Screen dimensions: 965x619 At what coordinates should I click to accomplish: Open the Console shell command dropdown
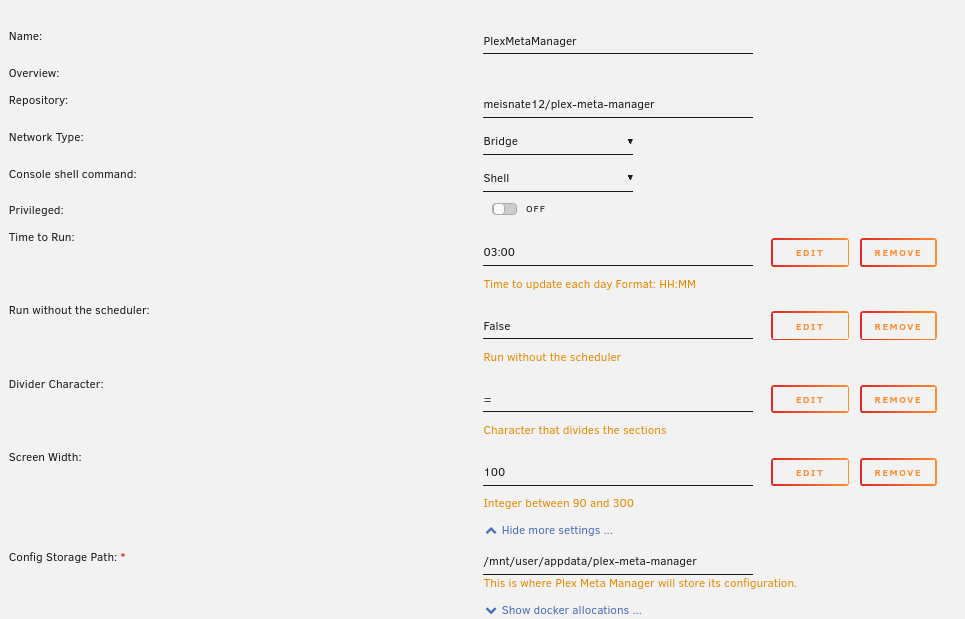click(557, 178)
